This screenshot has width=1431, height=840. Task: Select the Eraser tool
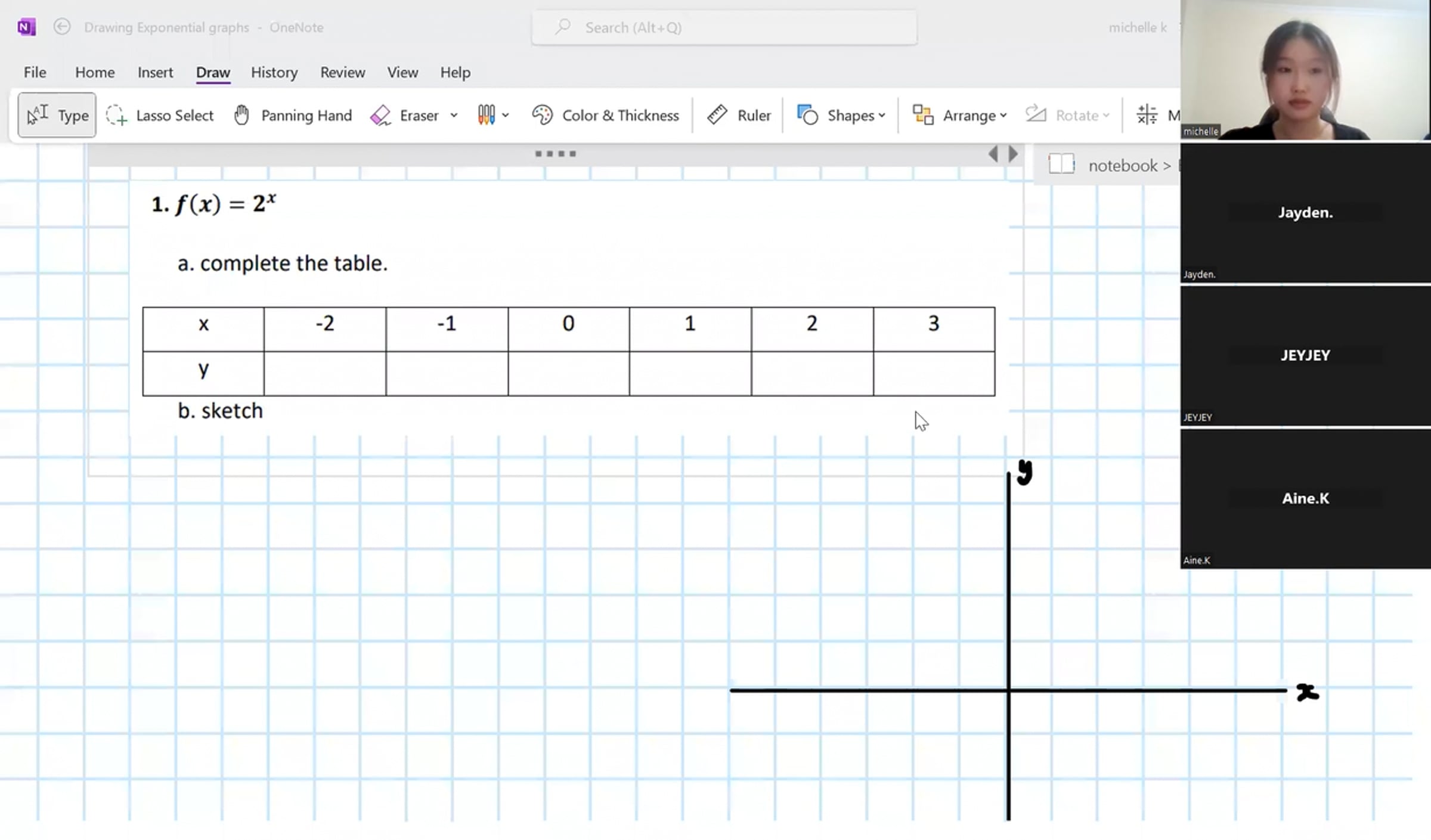[405, 115]
